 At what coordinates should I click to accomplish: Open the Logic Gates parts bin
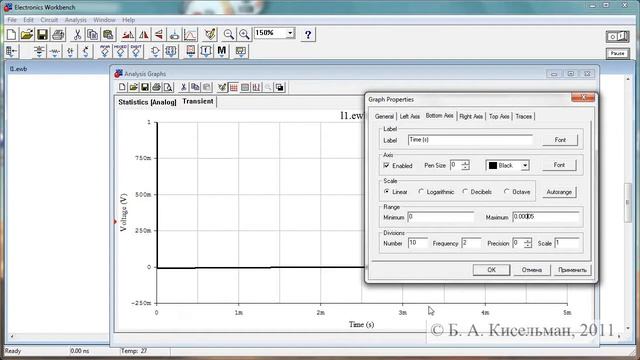(x=155, y=51)
